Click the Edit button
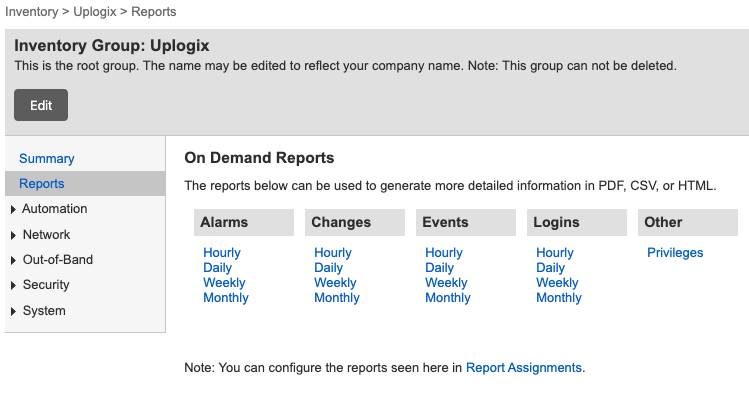This screenshot has height=393, width=749. point(41,105)
